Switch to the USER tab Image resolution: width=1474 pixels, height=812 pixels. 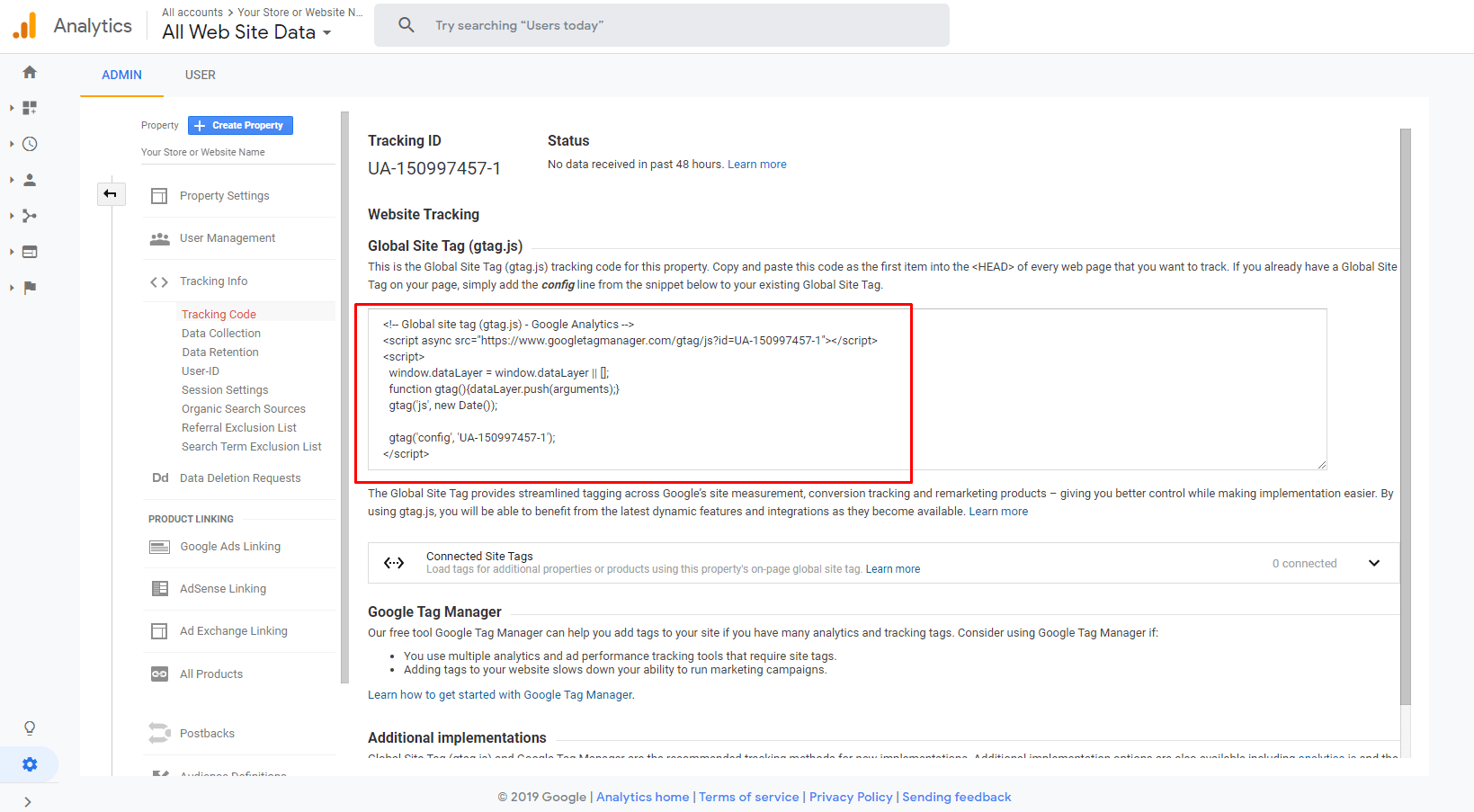coord(200,75)
